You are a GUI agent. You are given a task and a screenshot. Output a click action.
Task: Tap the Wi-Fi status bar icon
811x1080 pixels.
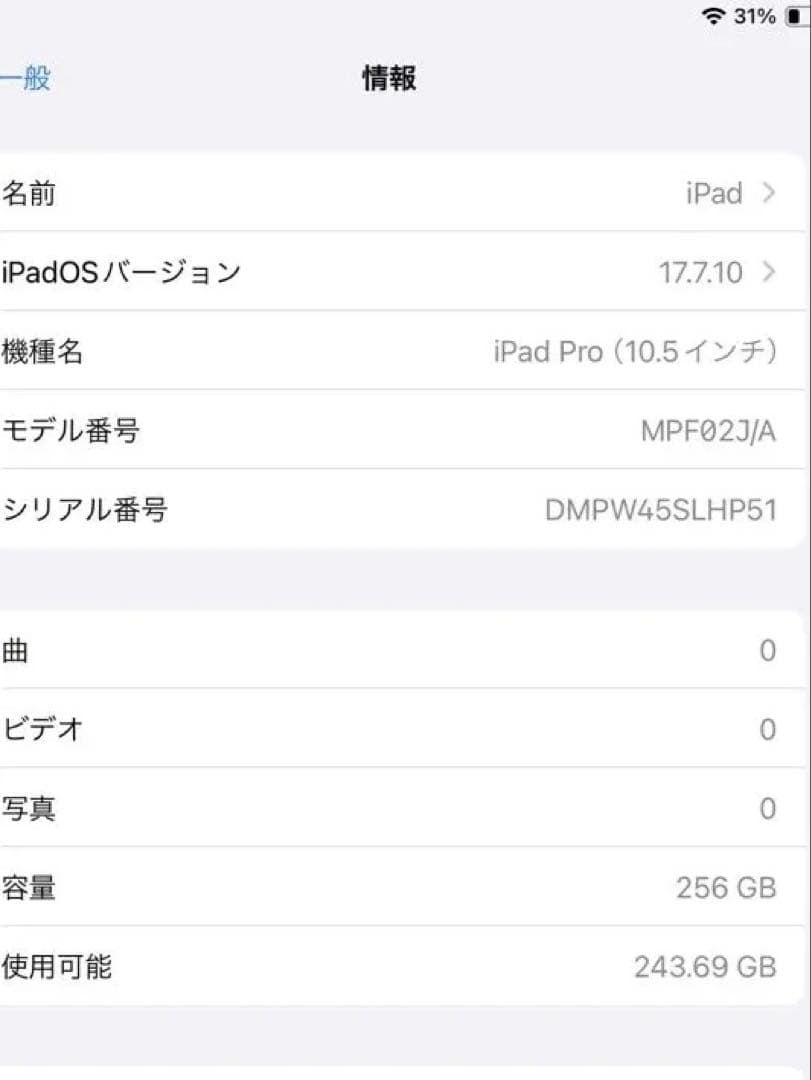(x=713, y=16)
